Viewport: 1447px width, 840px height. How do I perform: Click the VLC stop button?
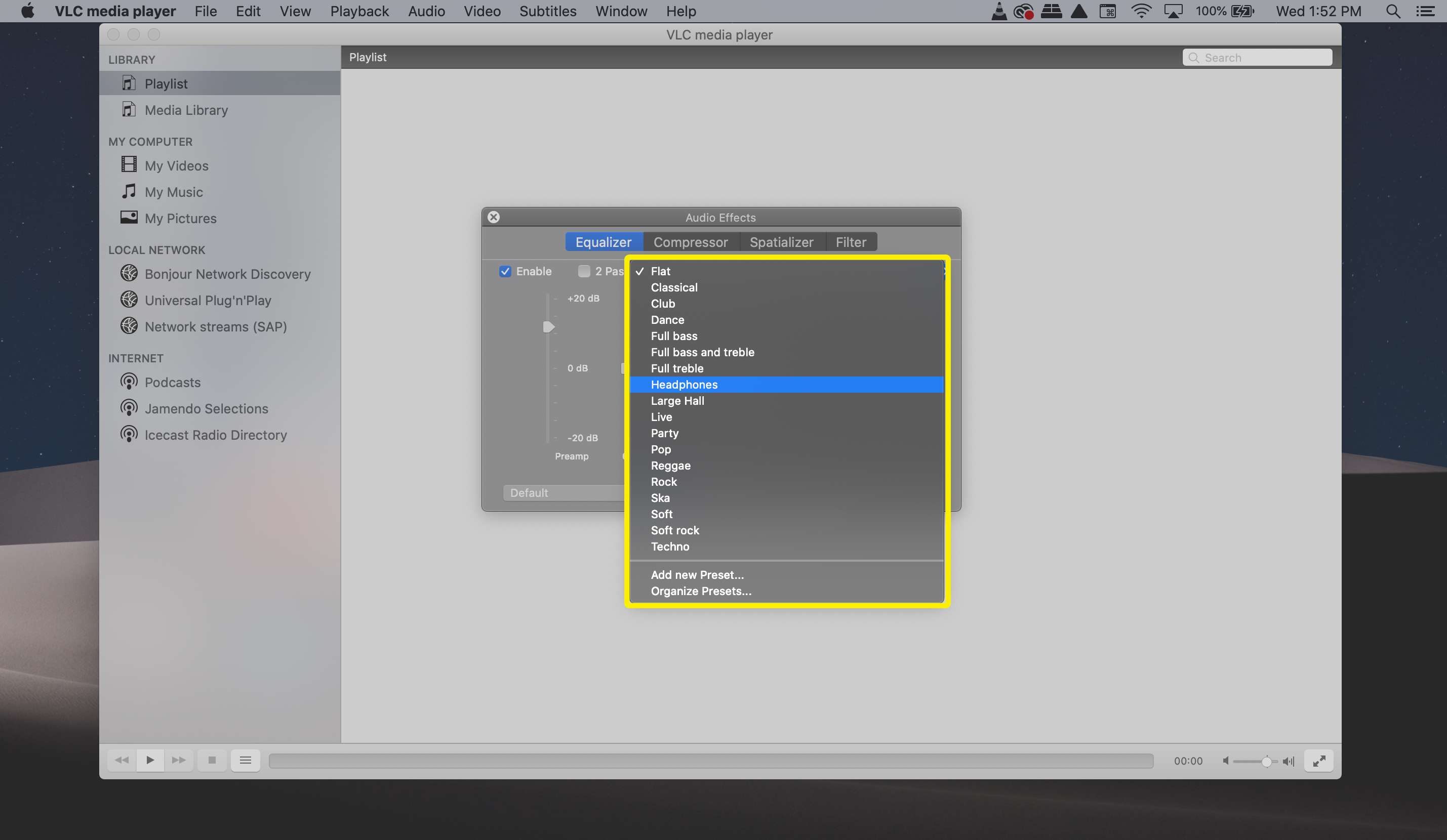coord(212,760)
